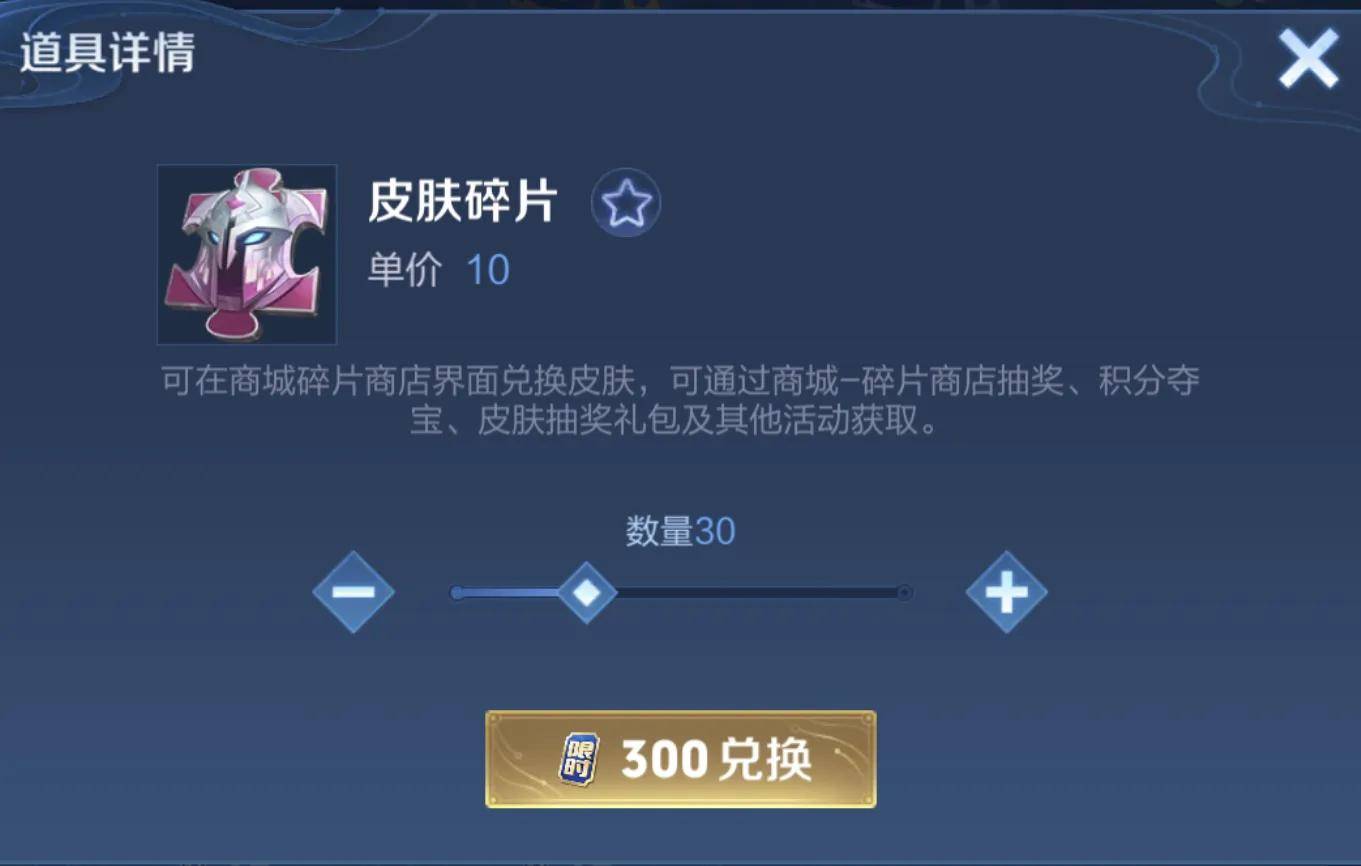
Task: Jump to maximum at slider's right end dot
Action: (x=904, y=593)
